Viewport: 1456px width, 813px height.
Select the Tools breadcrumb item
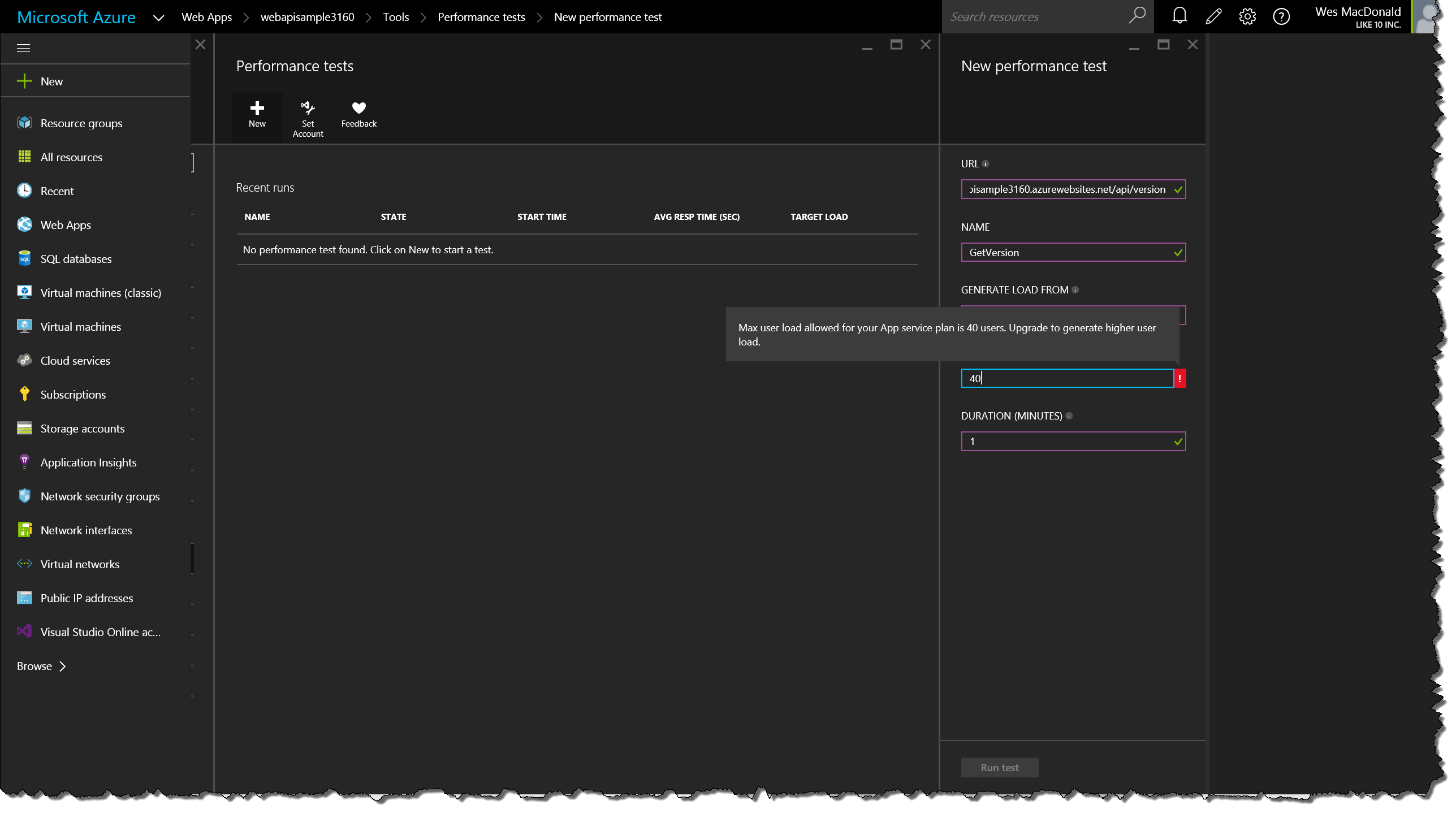pyautogui.click(x=396, y=17)
